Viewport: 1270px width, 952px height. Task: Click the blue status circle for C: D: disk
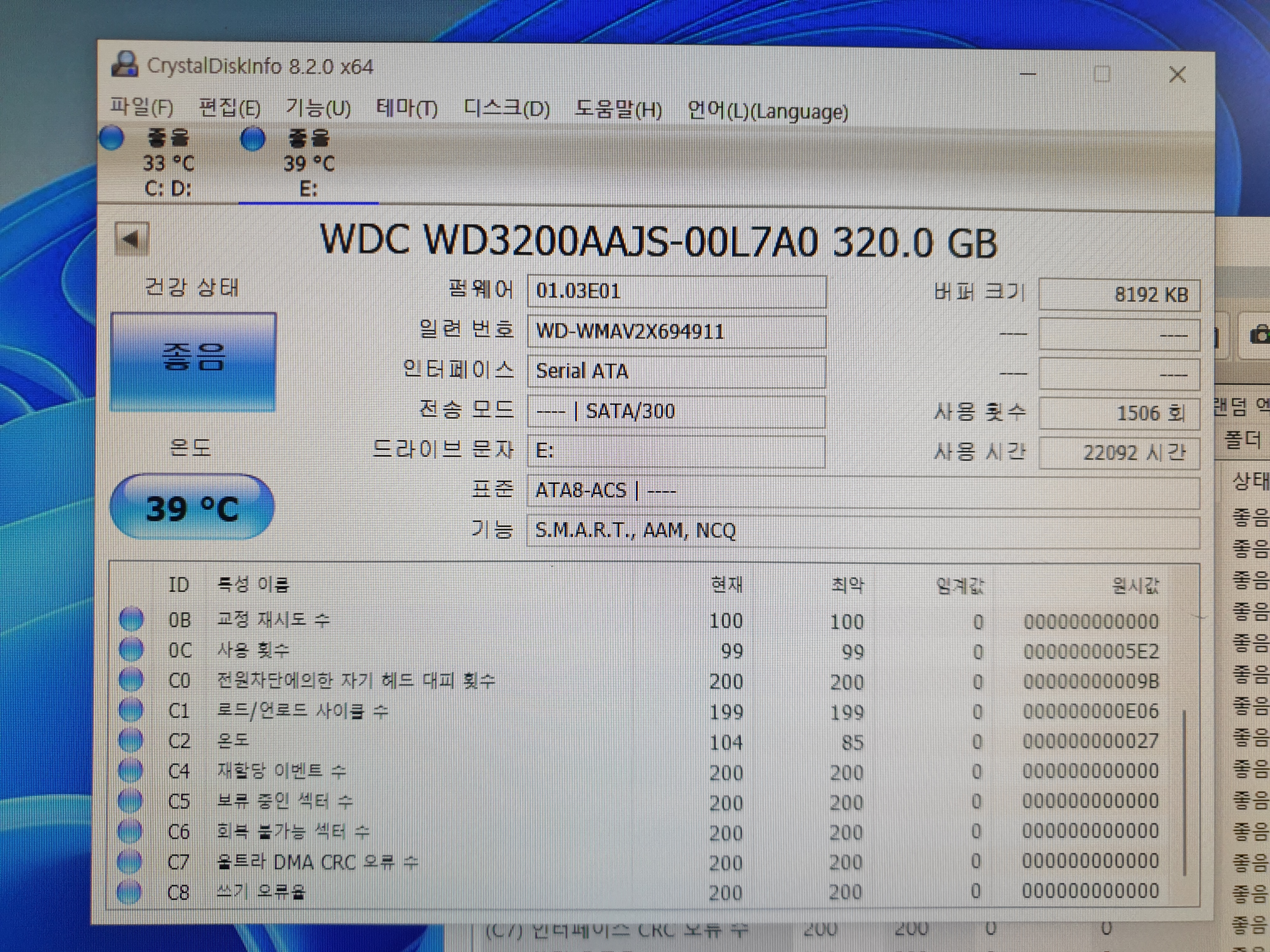point(112,138)
